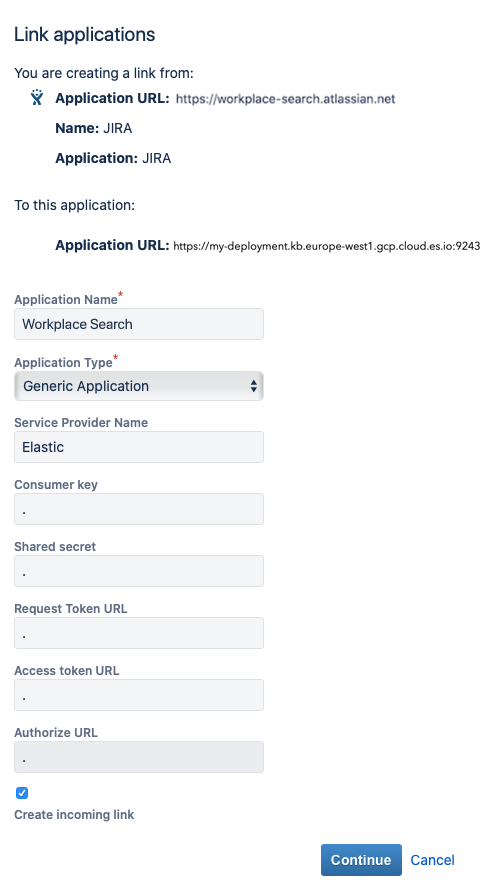Select the Access token URL input

pos(139,695)
